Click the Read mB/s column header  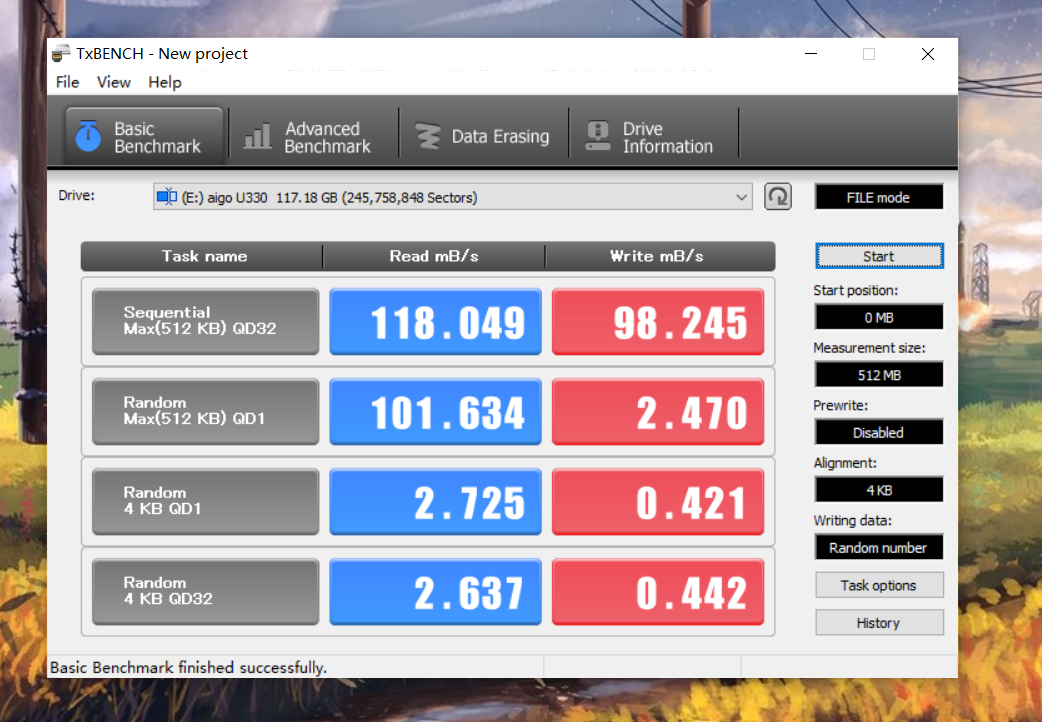coord(434,256)
